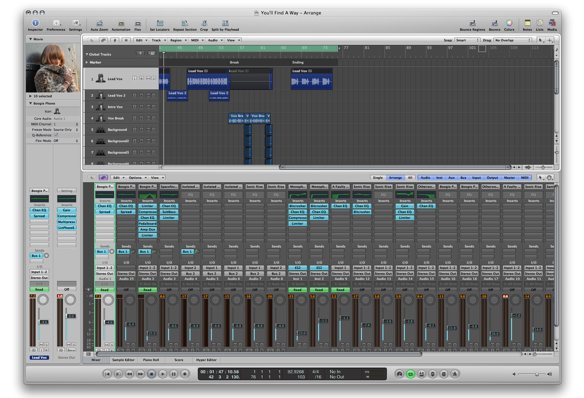Screen dimensions: 584x398
Task: Click the Lead Vox track instrument icon
Action: (x=100, y=78)
